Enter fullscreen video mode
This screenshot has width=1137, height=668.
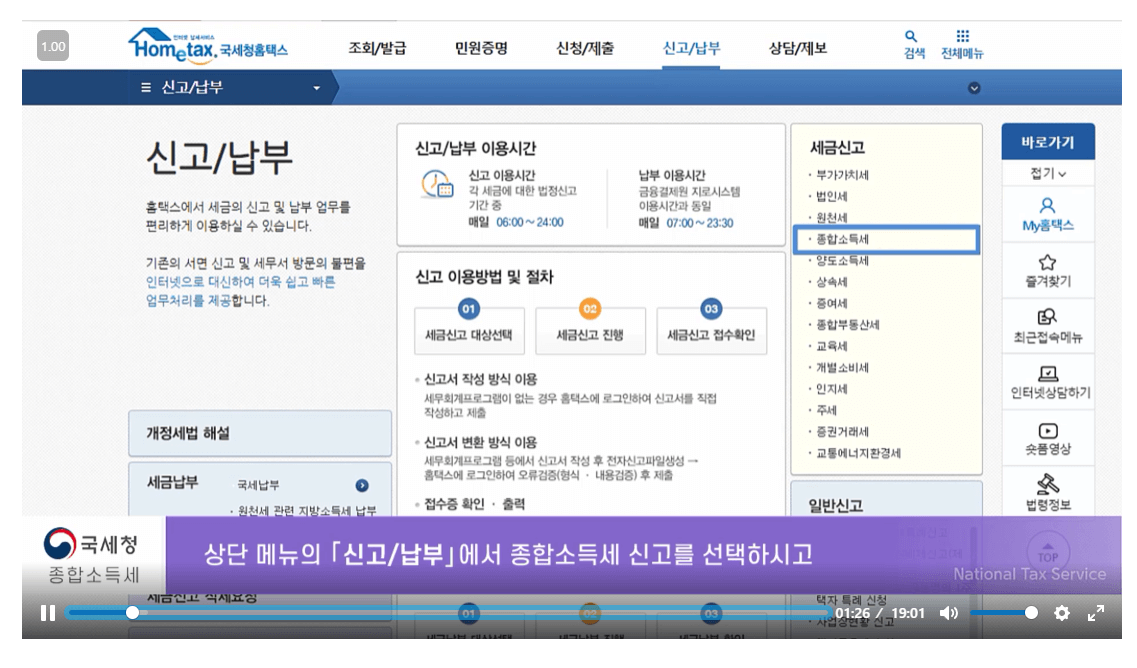(x=1096, y=614)
